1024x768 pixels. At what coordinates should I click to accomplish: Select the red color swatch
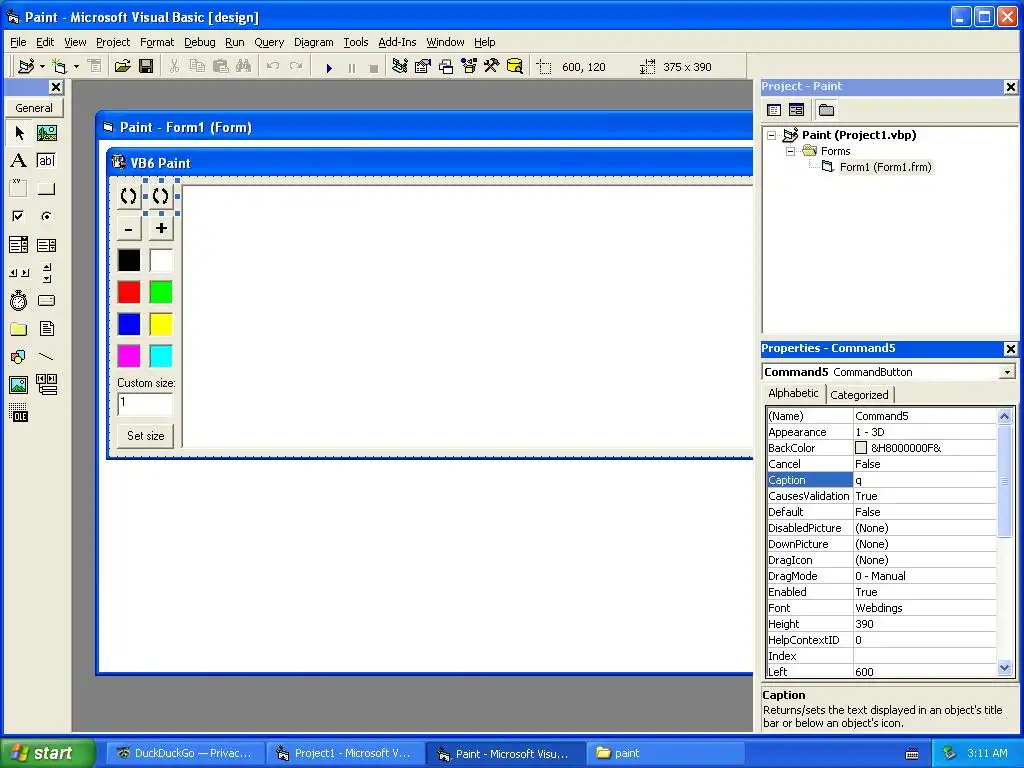click(x=129, y=292)
